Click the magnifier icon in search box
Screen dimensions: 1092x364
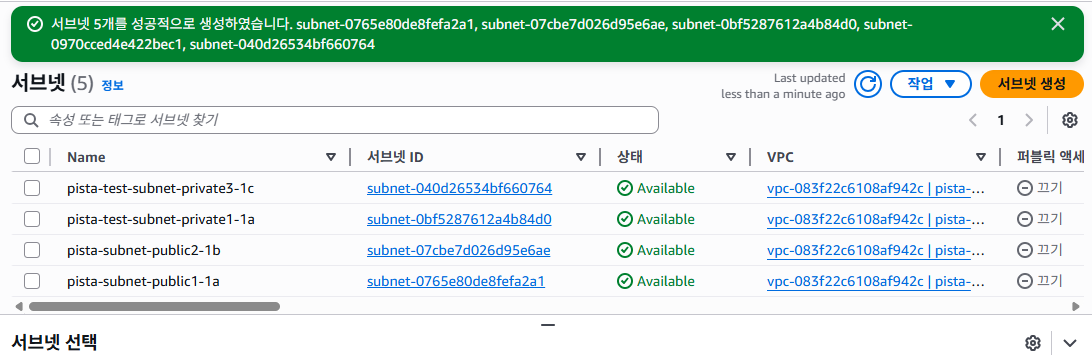(x=30, y=120)
